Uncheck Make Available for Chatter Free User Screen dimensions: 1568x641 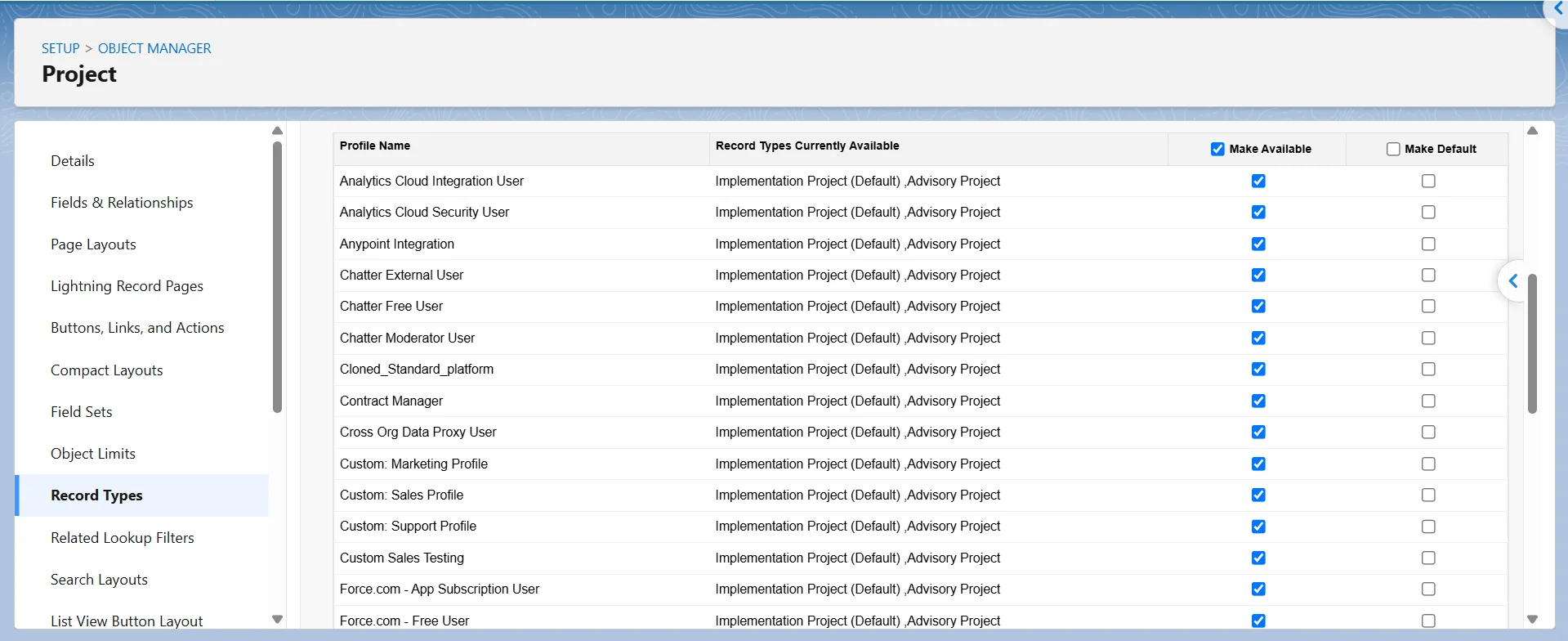[1258, 306]
